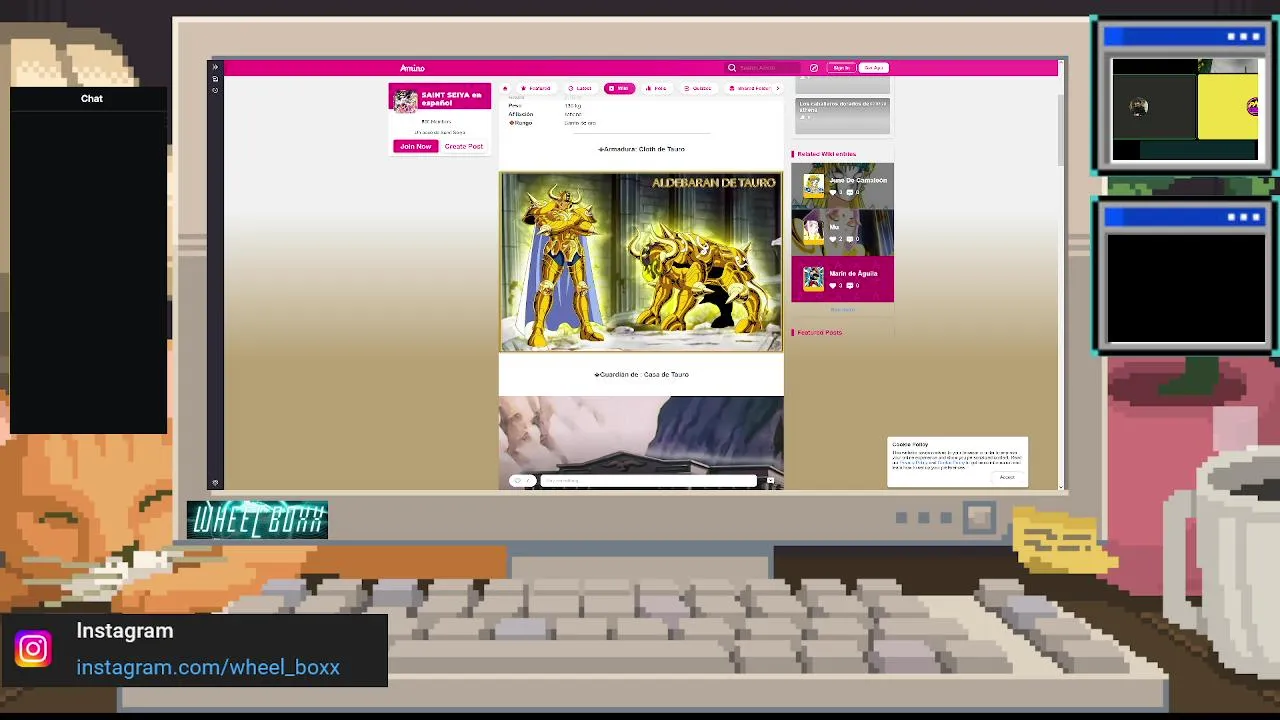
Task: Open the compass explore icon
Action: [814, 68]
